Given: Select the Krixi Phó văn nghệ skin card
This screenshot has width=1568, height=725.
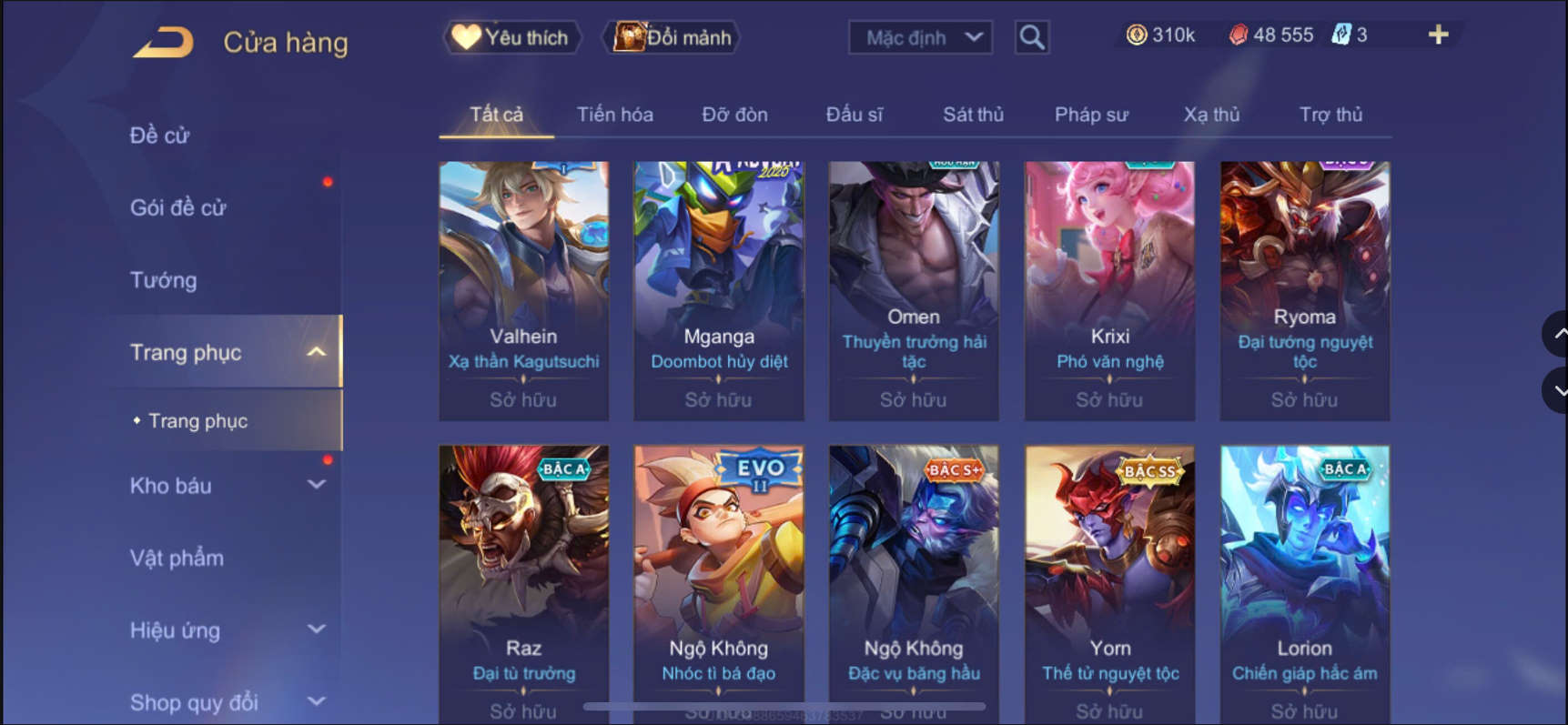Looking at the screenshot, I should coord(1109,291).
